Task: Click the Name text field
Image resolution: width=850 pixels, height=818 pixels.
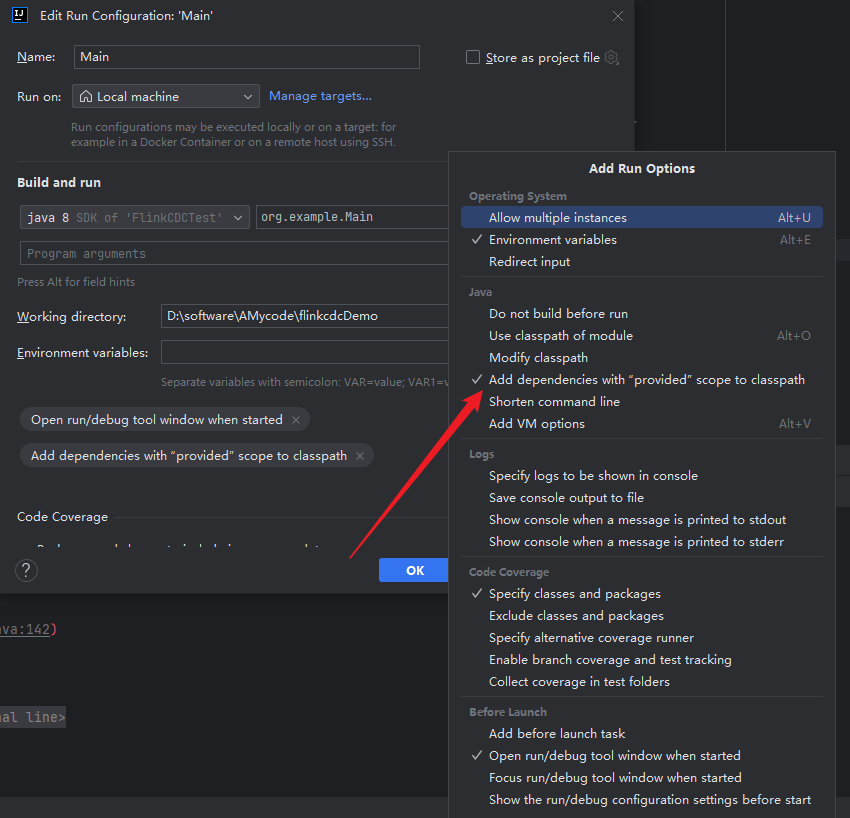Action: click(x=246, y=57)
